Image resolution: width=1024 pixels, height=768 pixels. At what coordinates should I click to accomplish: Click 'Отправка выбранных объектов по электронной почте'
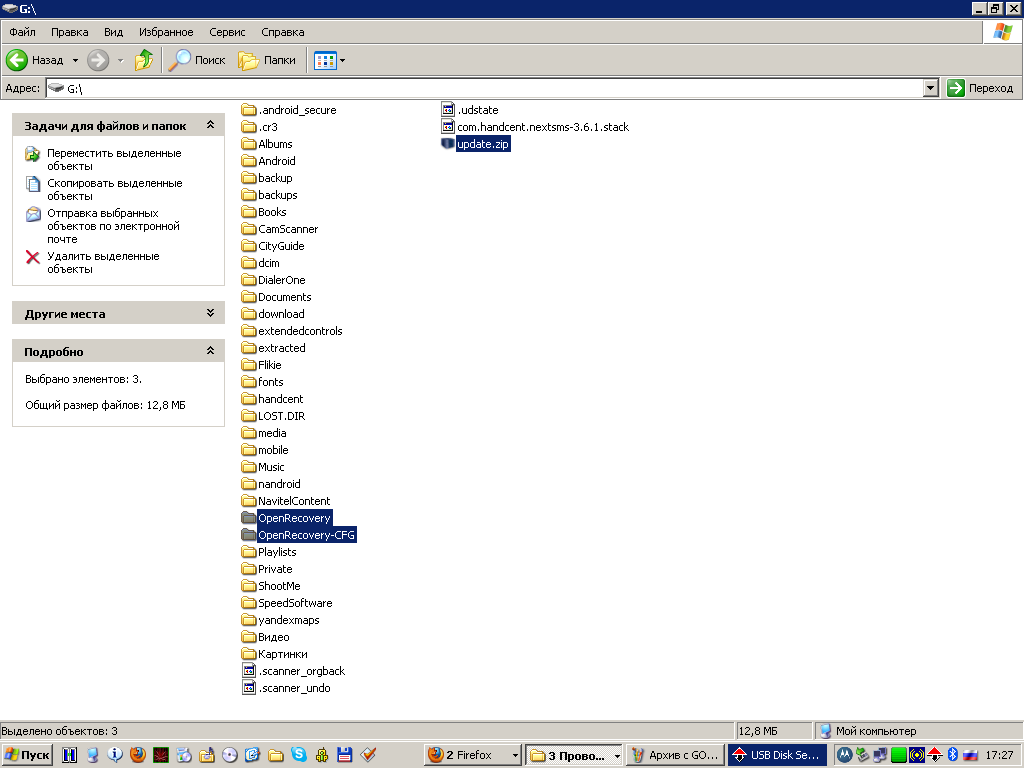113,226
